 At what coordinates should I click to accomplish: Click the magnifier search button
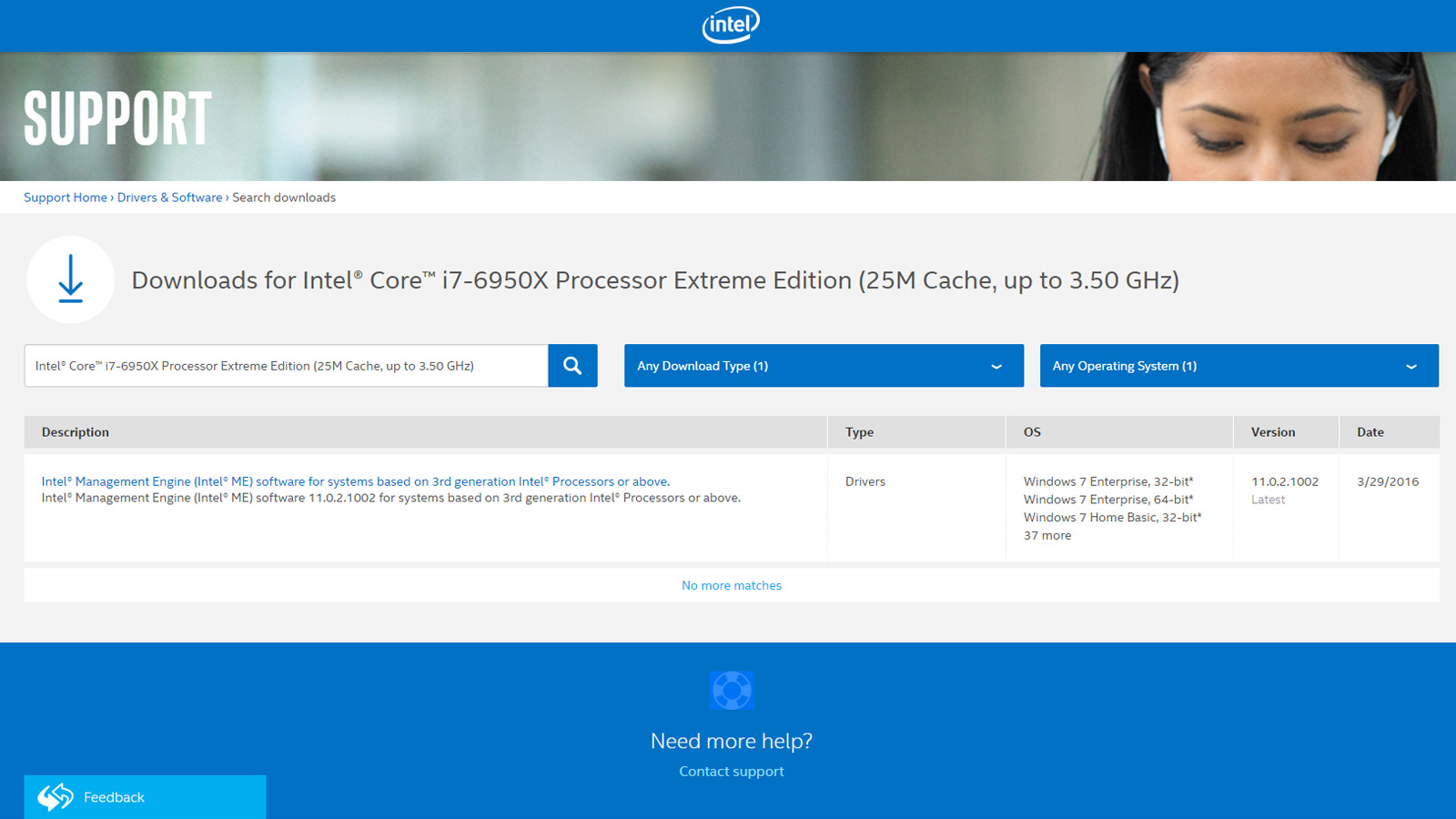pos(572,366)
